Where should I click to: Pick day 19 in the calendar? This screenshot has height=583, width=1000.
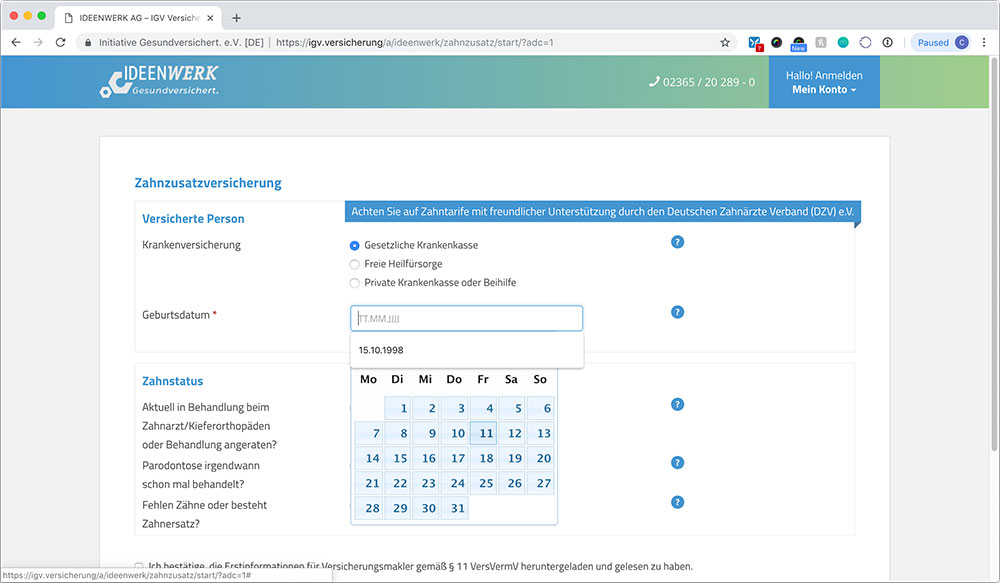click(512, 458)
